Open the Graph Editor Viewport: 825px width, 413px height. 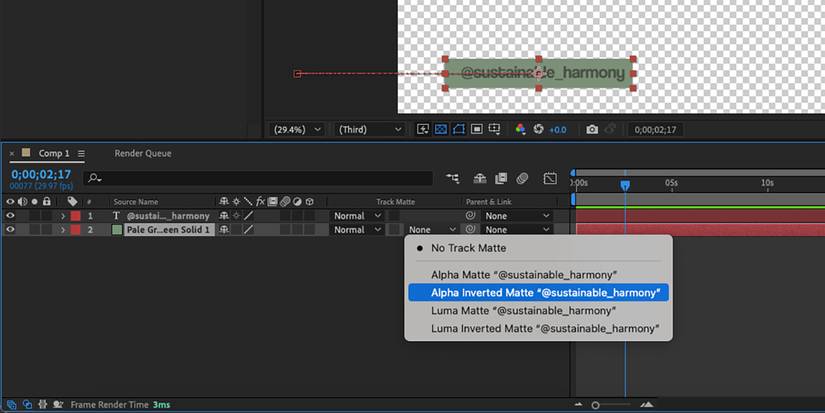(x=550, y=178)
